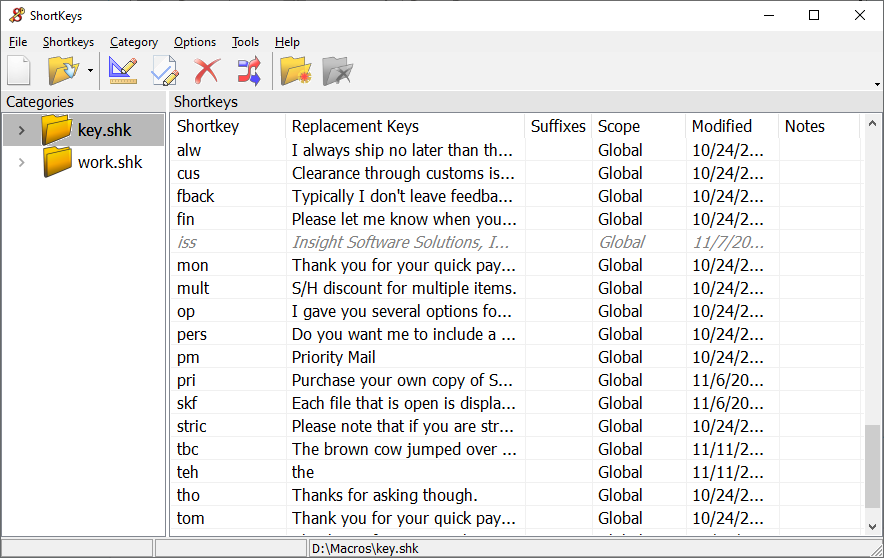Click 'S/H discount for multiple items.' text
The image size is (884, 558).
tap(404, 289)
